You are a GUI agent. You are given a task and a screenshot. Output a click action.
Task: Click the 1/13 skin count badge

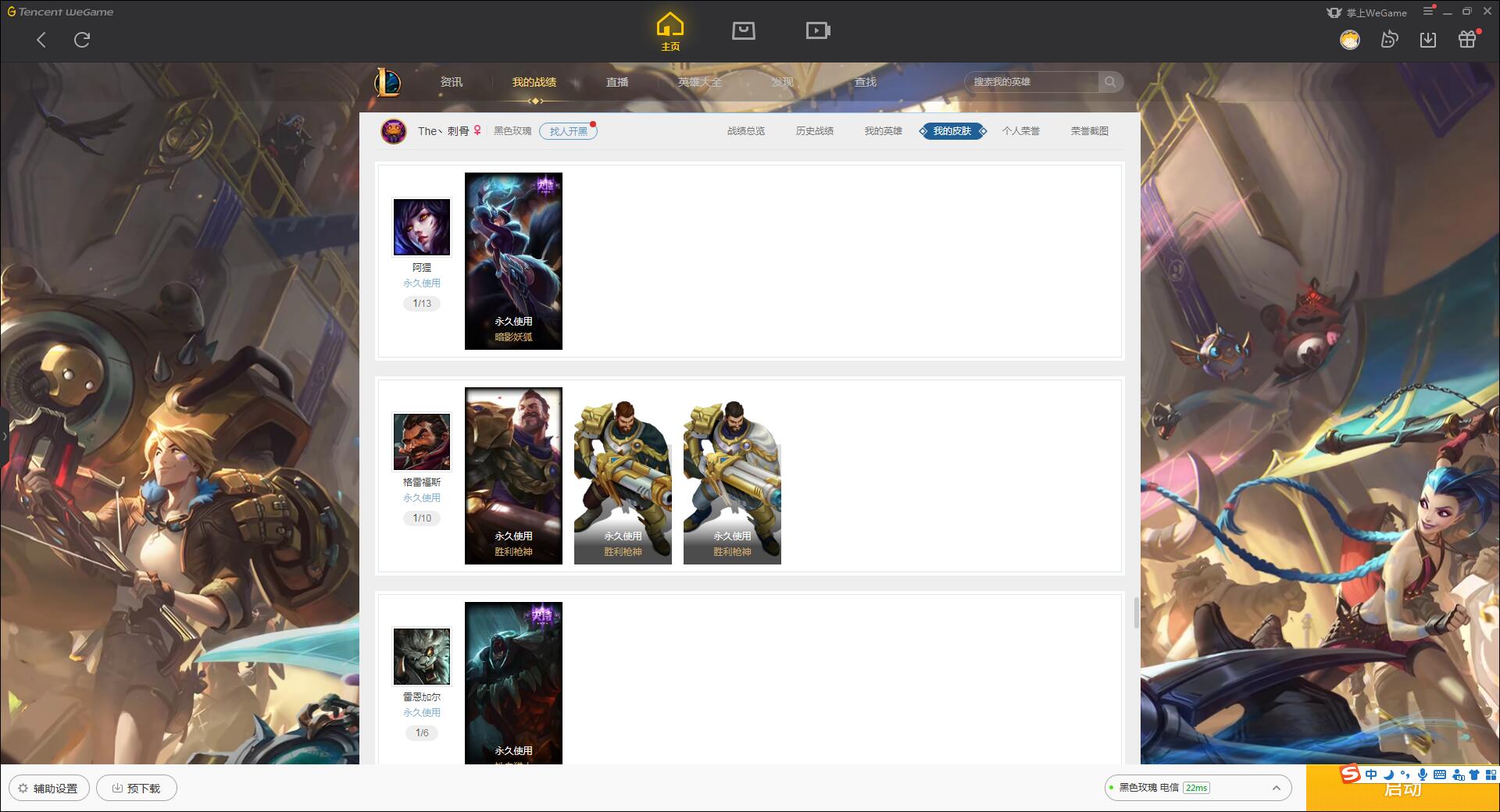point(422,304)
